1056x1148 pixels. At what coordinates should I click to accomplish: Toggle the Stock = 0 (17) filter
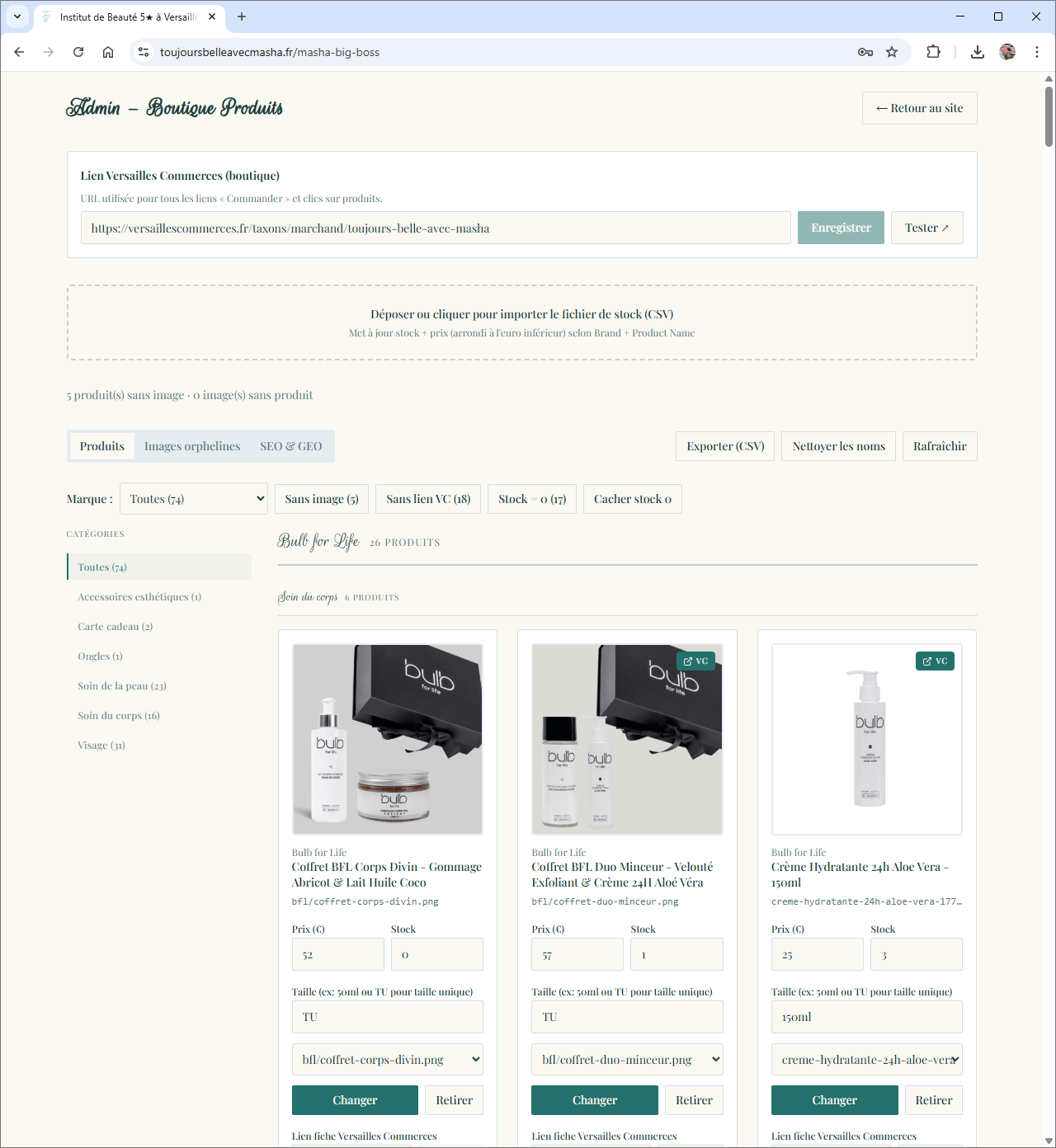[532, 499]
